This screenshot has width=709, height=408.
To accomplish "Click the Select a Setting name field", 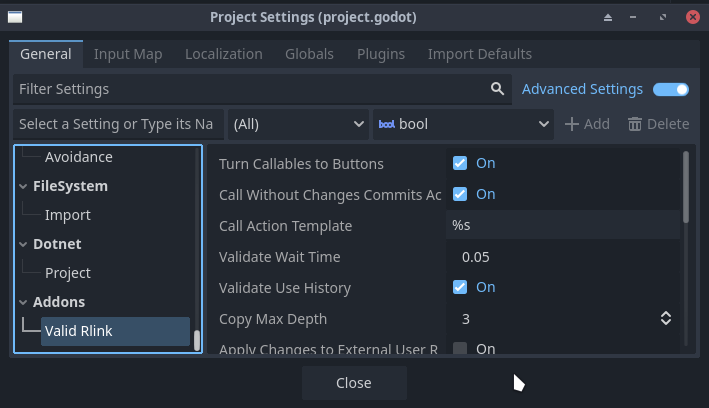I will pos(118,124).
